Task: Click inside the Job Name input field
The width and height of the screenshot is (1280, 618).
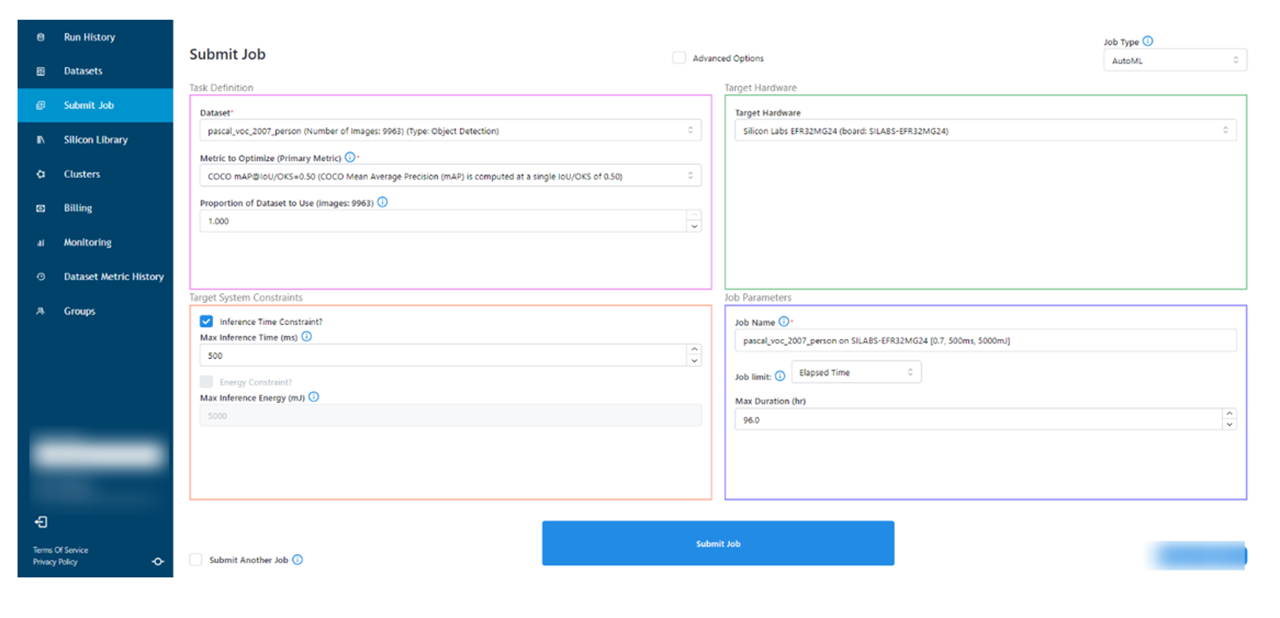Action: 985,340
